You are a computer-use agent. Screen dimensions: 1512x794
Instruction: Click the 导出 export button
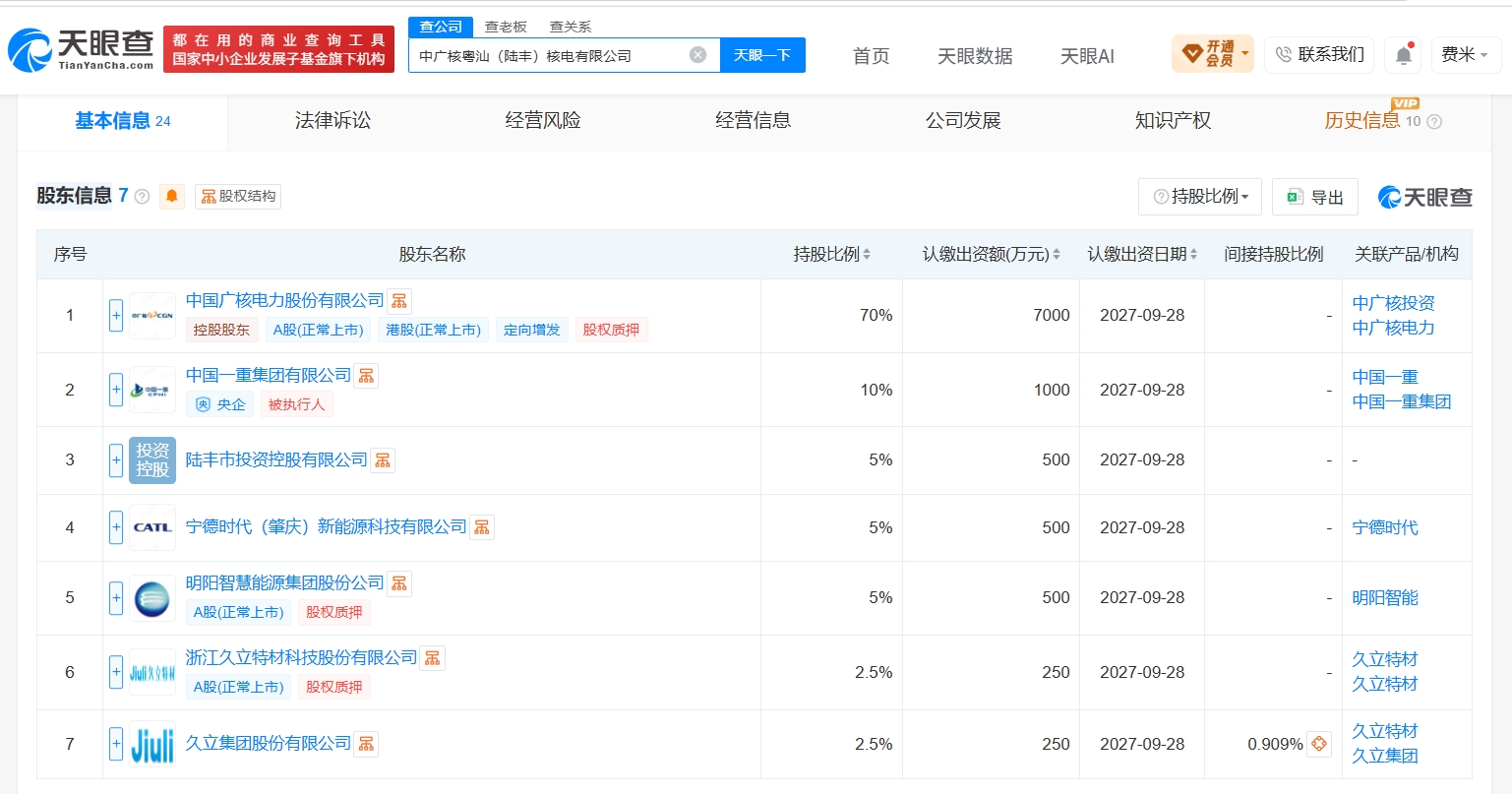point(1315,197)
